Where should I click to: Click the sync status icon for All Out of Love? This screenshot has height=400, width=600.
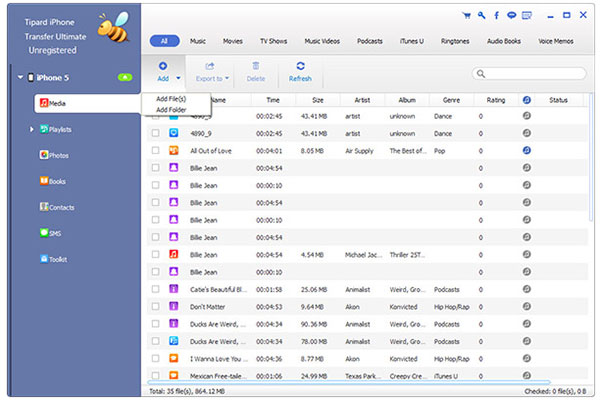[x=527, y=150]
